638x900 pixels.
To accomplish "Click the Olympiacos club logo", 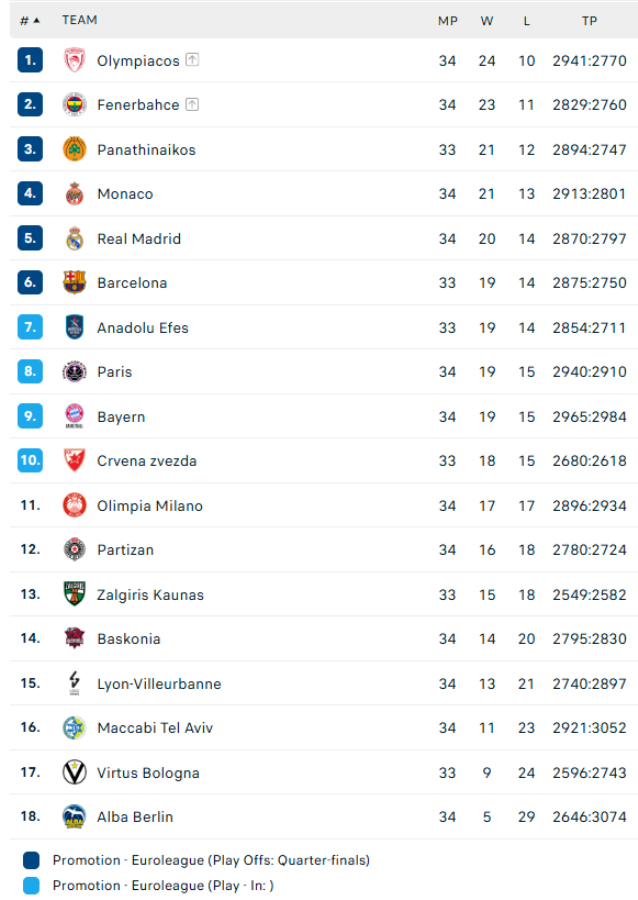I will tap(74, 60).
